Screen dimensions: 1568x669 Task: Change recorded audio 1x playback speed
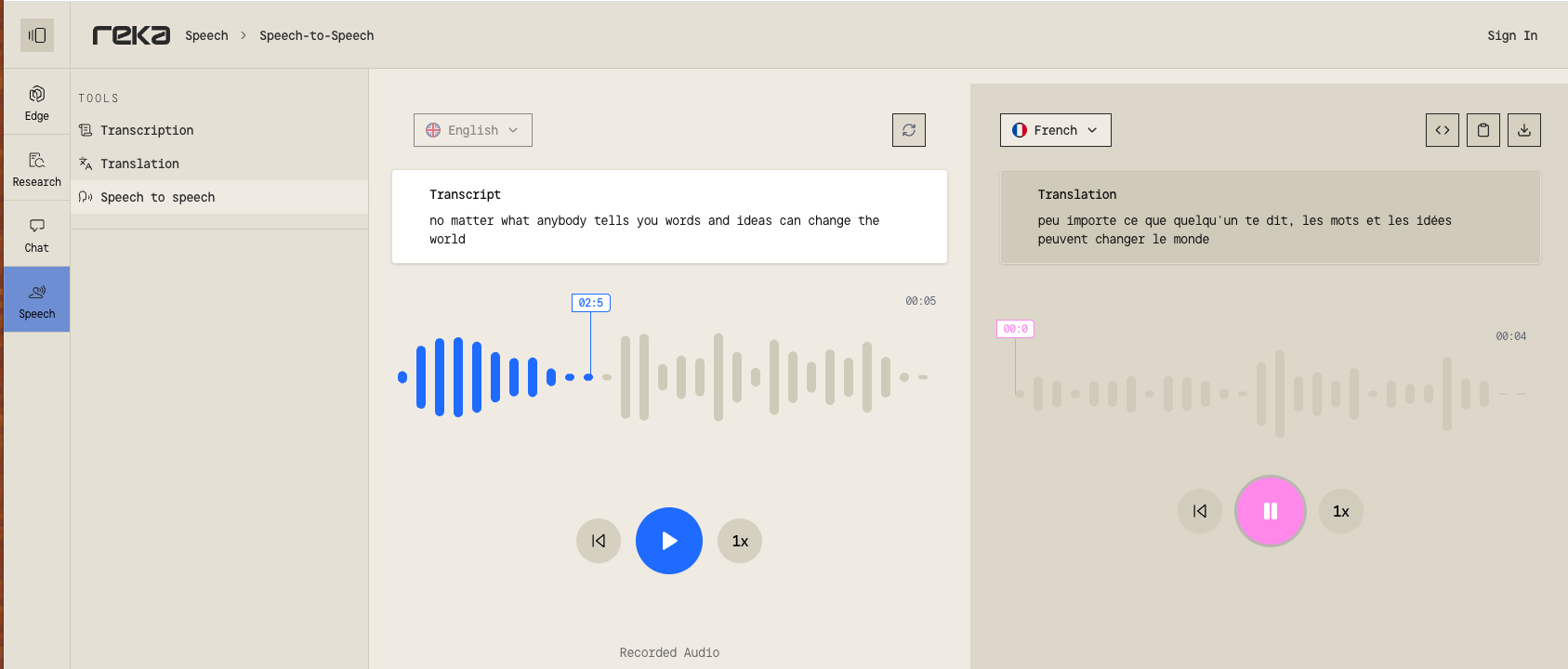[740, 541]
